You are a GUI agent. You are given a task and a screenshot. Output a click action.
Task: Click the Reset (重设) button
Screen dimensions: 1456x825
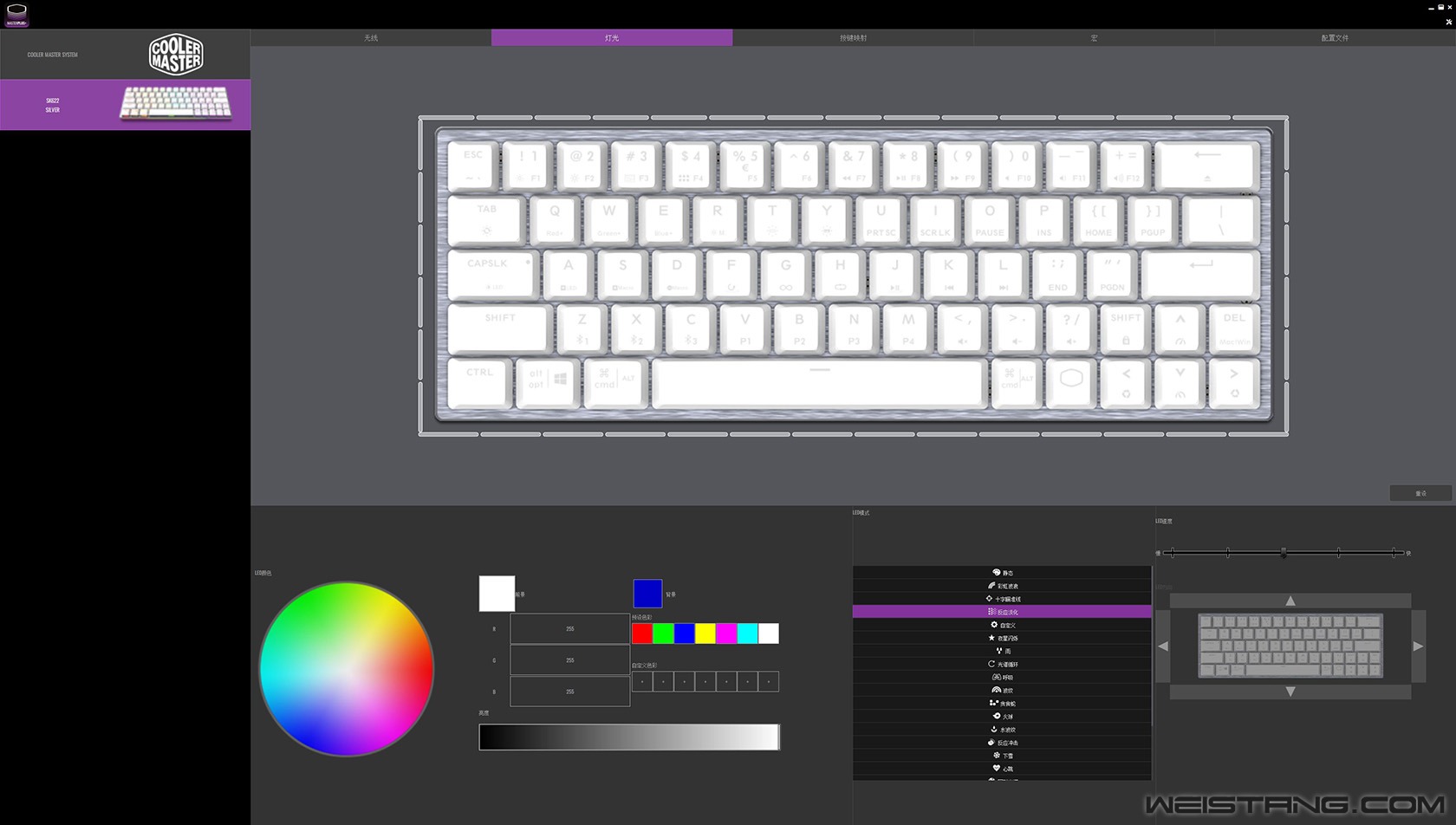tap(1420, 493)
